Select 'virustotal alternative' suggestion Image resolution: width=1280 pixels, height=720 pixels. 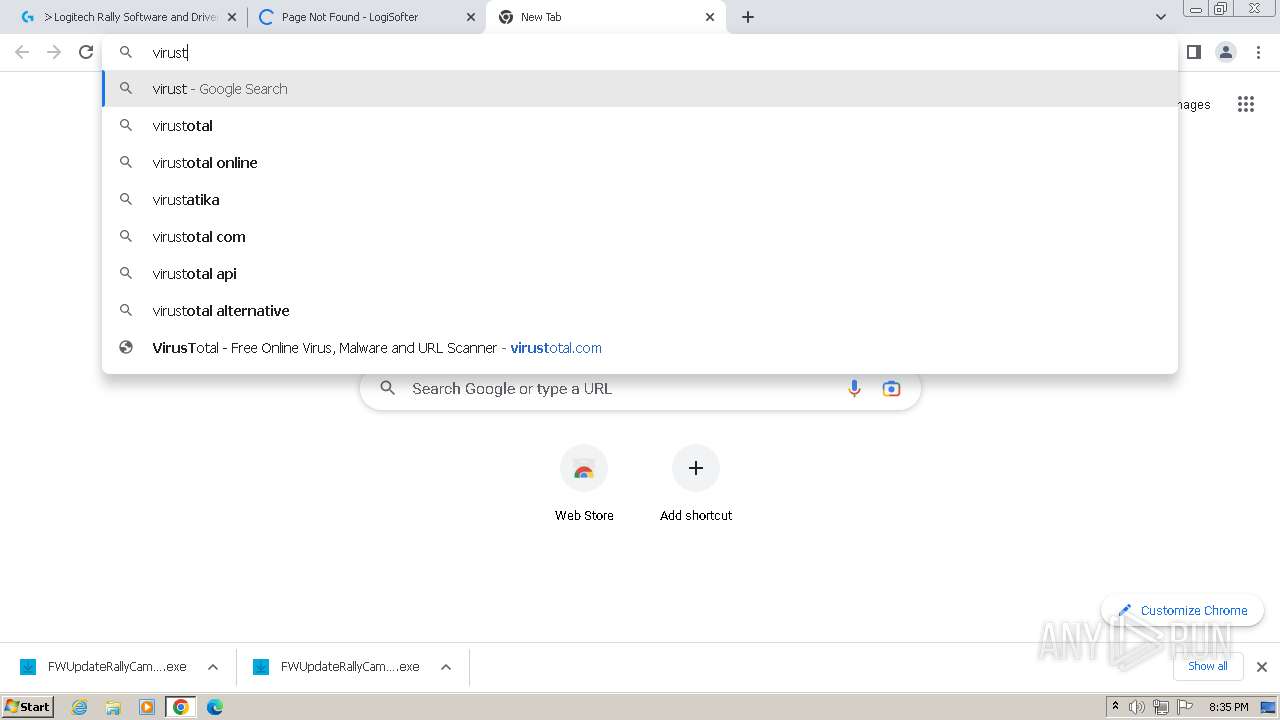(x=640, y=311)
